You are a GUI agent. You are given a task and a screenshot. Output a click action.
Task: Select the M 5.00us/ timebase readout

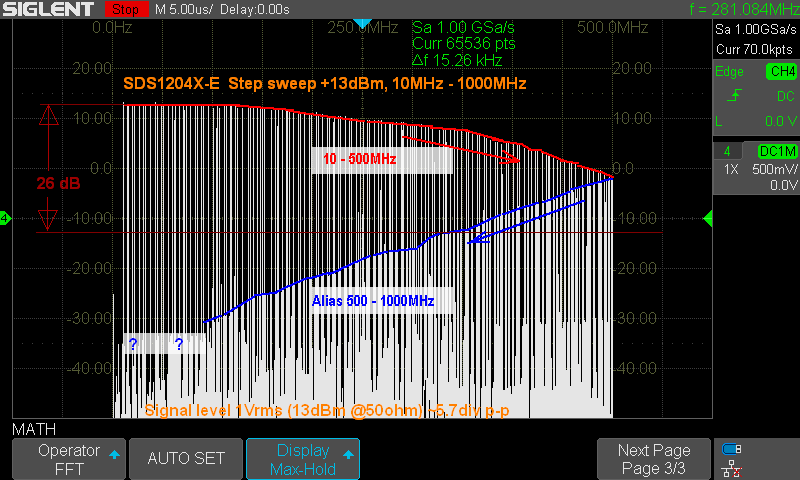184,10
